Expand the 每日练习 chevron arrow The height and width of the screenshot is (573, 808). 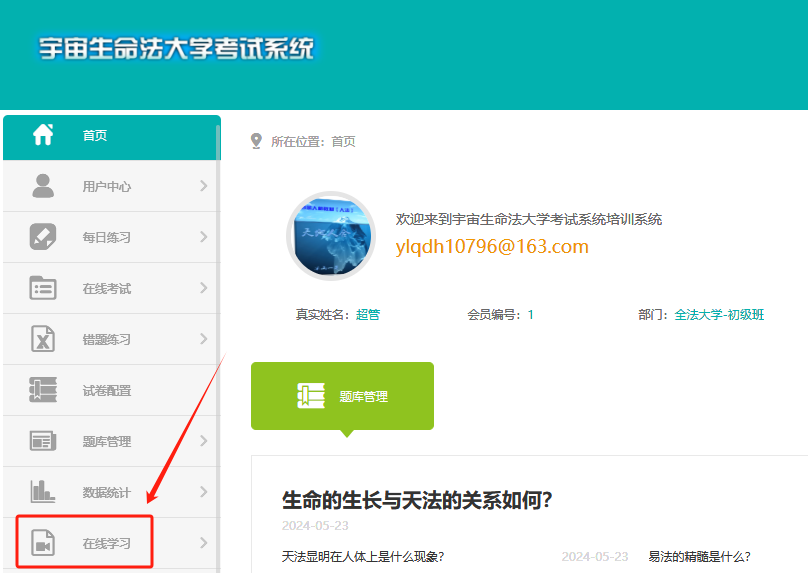click(x=204, y=237)
